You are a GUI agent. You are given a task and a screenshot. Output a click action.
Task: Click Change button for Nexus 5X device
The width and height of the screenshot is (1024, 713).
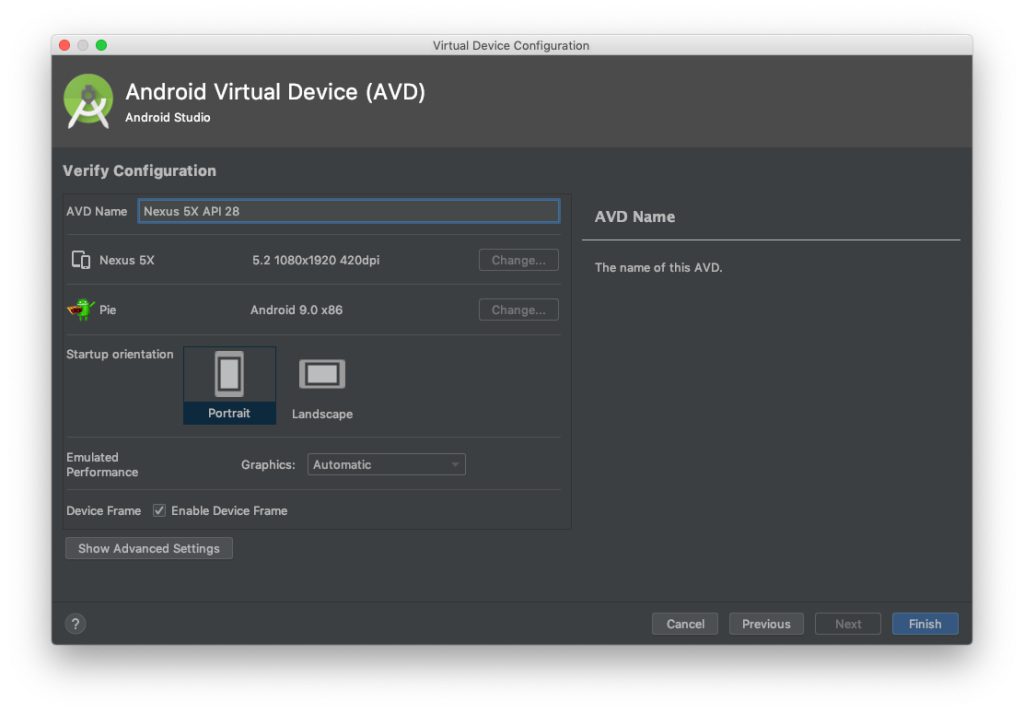519,260
